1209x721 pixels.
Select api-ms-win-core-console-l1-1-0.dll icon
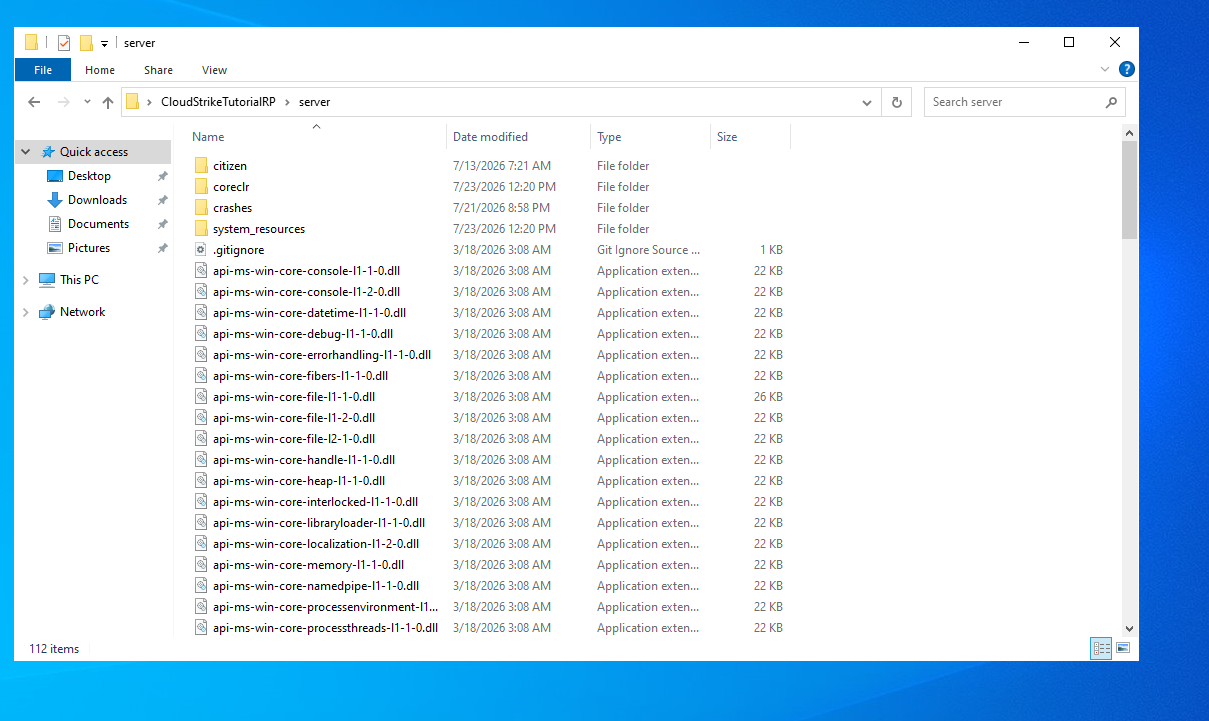click(200, 271)
